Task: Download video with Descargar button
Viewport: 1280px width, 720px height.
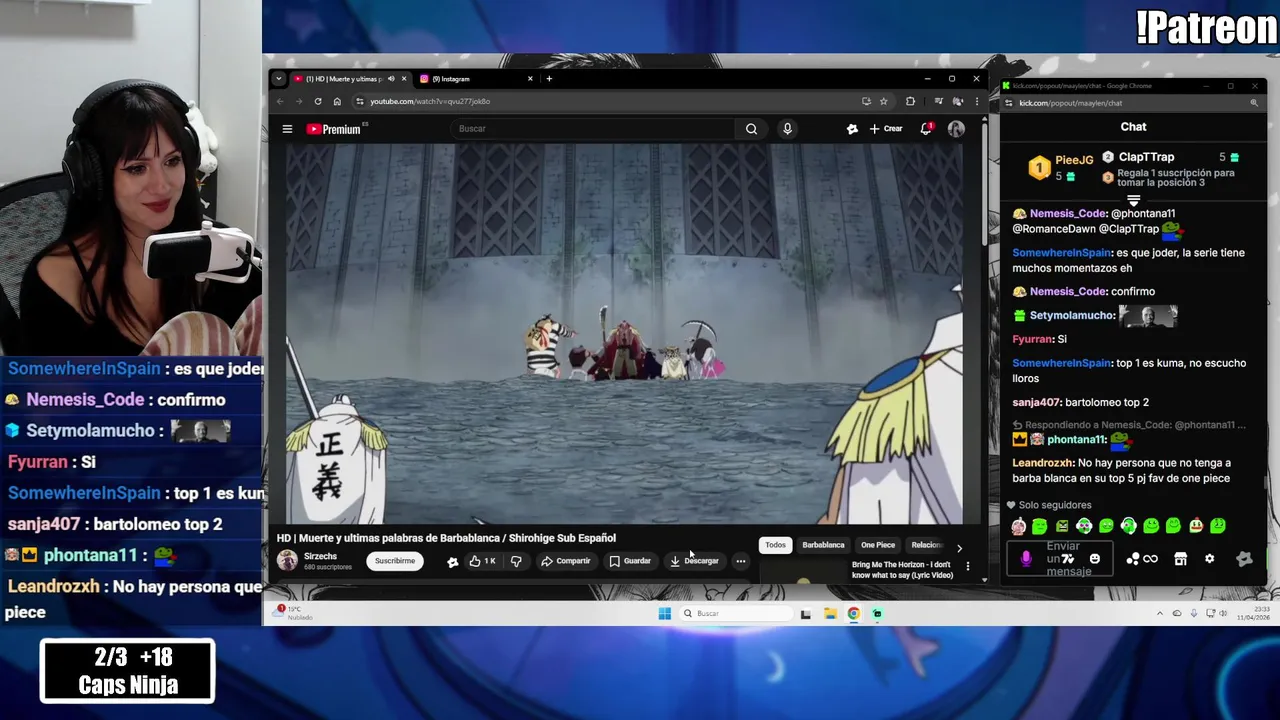Action: pos(694,561)
